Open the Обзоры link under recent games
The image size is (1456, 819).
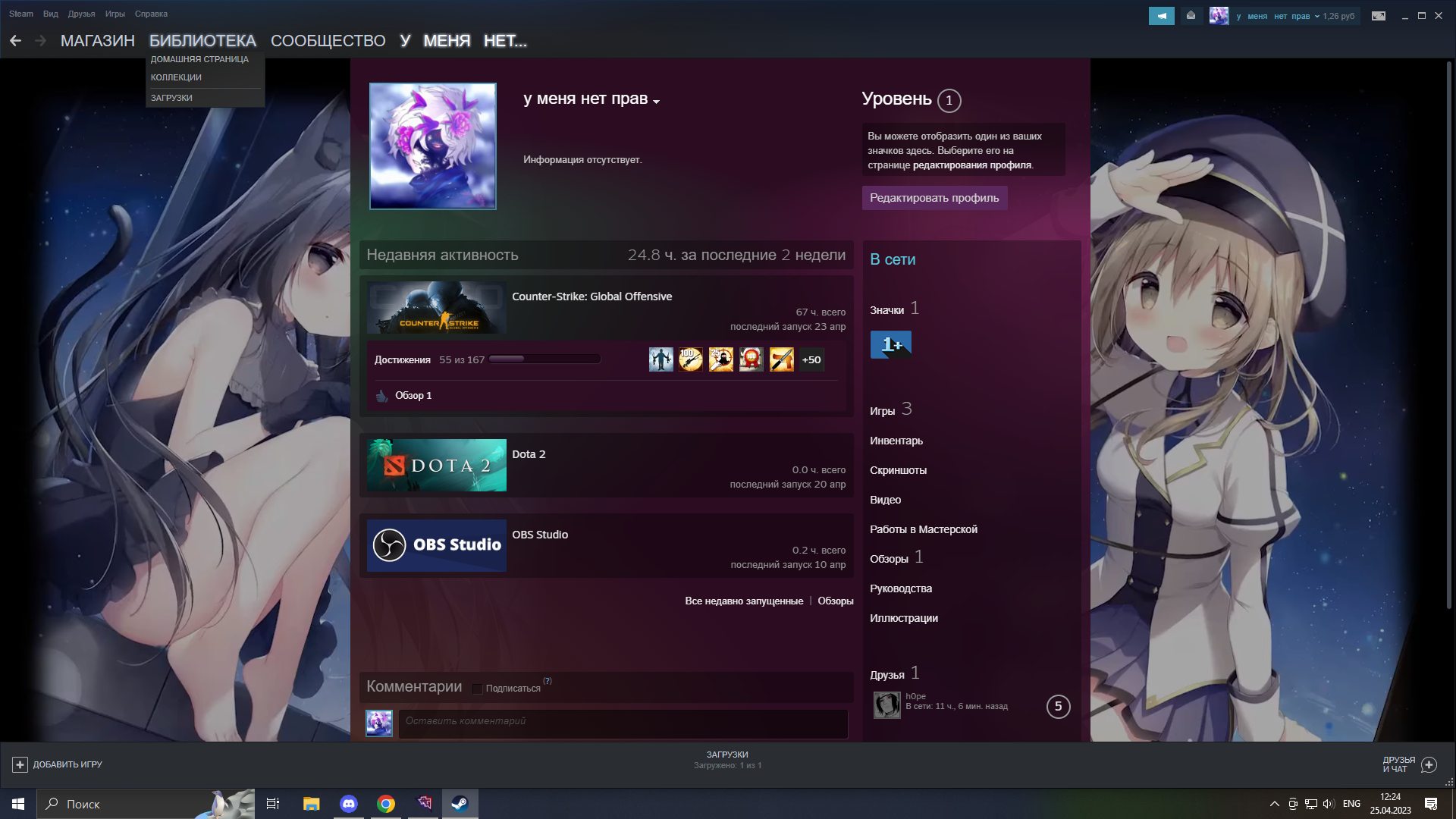(836, 601)
